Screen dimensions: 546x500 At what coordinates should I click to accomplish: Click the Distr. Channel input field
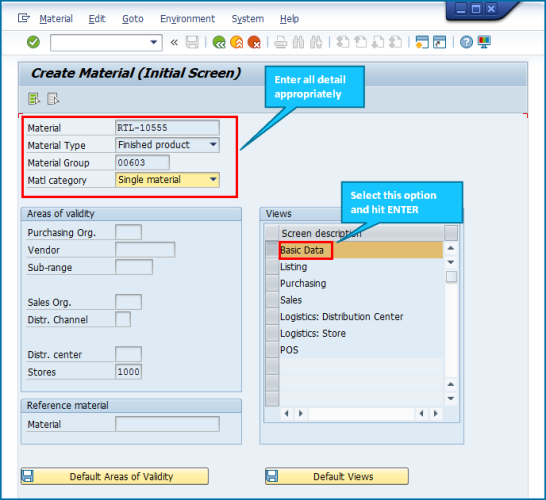[x=123, y=319]
